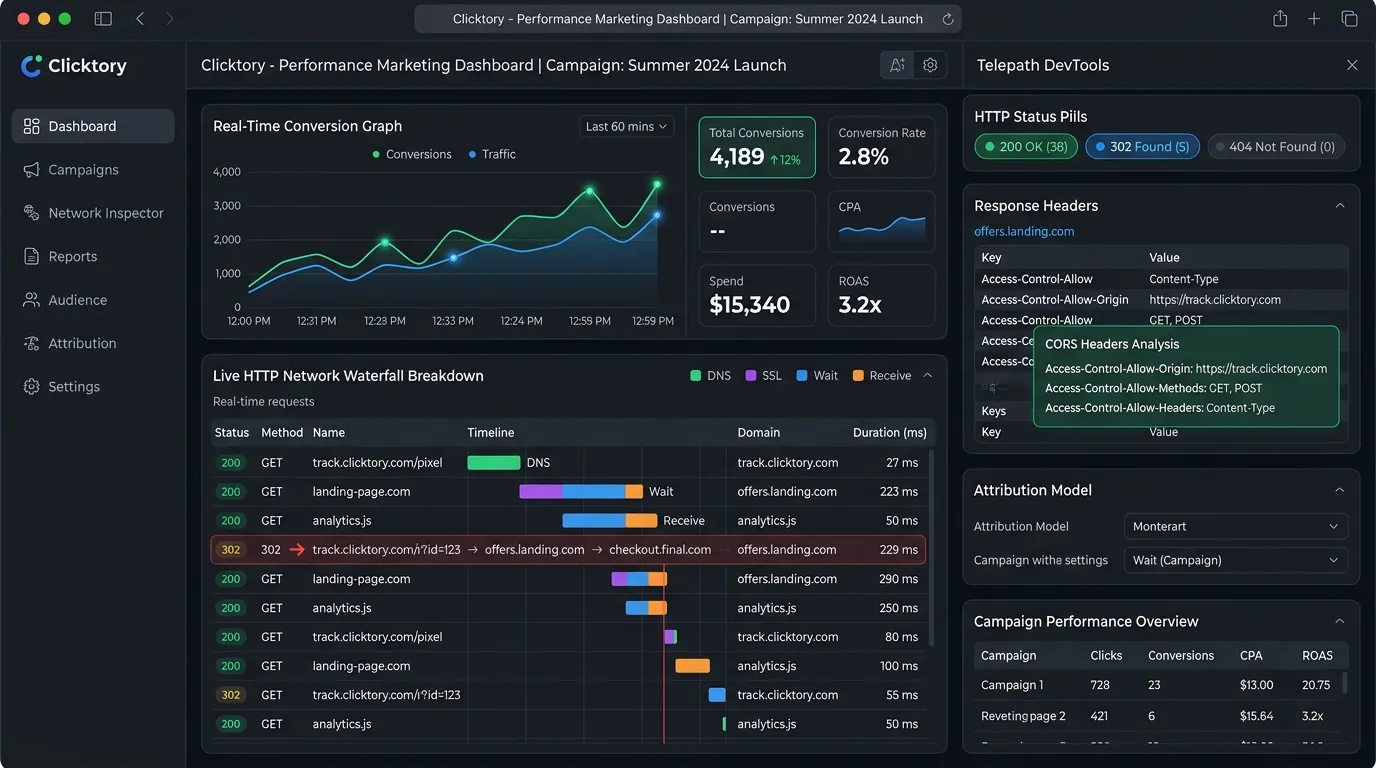1376x768 pixels.
Task: Collapse Campaign Performance Overview section
Action: pos(1340,621)
